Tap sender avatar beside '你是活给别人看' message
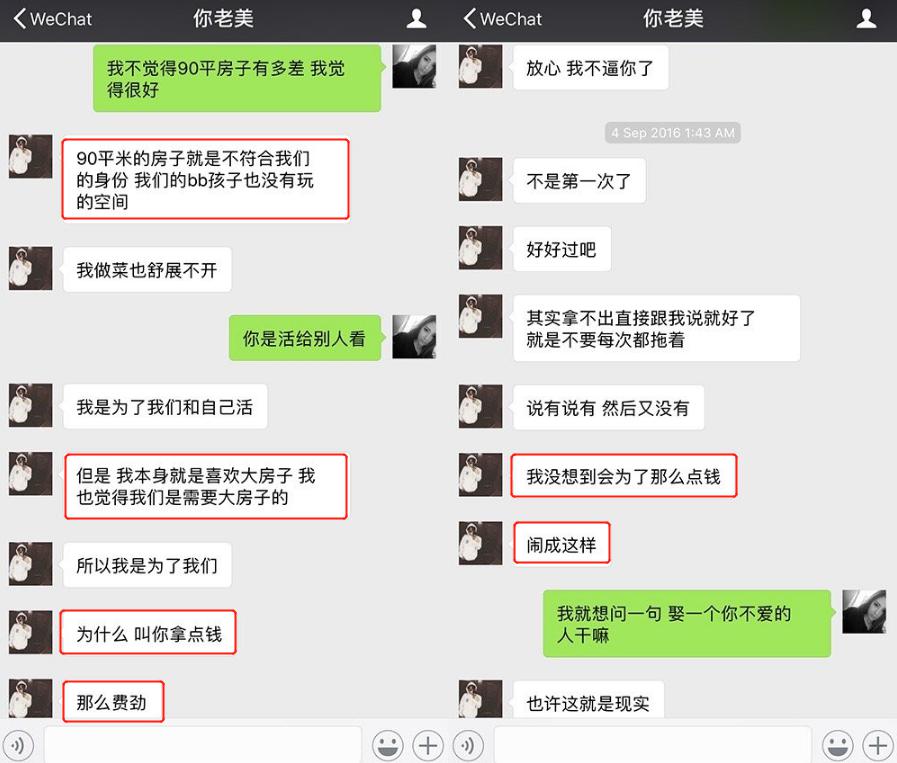Screen dimensions: 897x763 click(x=414, y=337)
